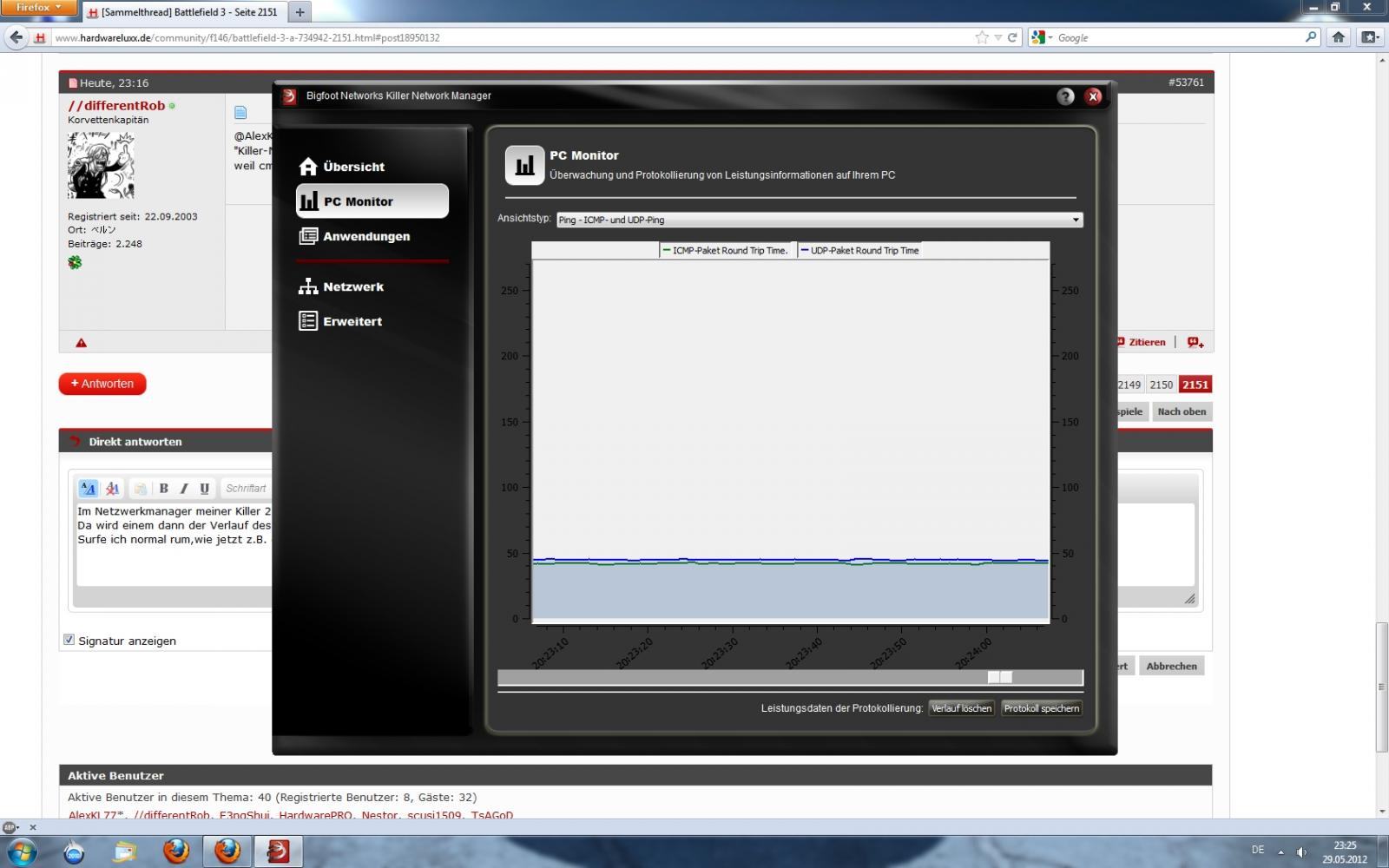Screen dimensions: 1389x868
Task: Reload the page
Action: [x=1012, y=37]
